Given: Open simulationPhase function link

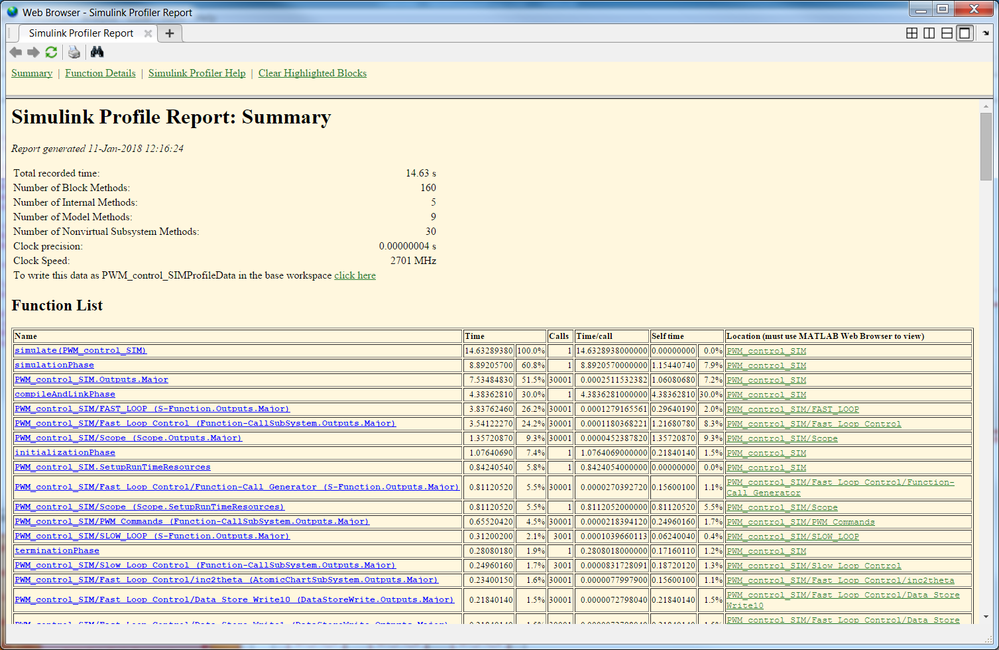Looking at the screenshot, I should pos(54,365).
